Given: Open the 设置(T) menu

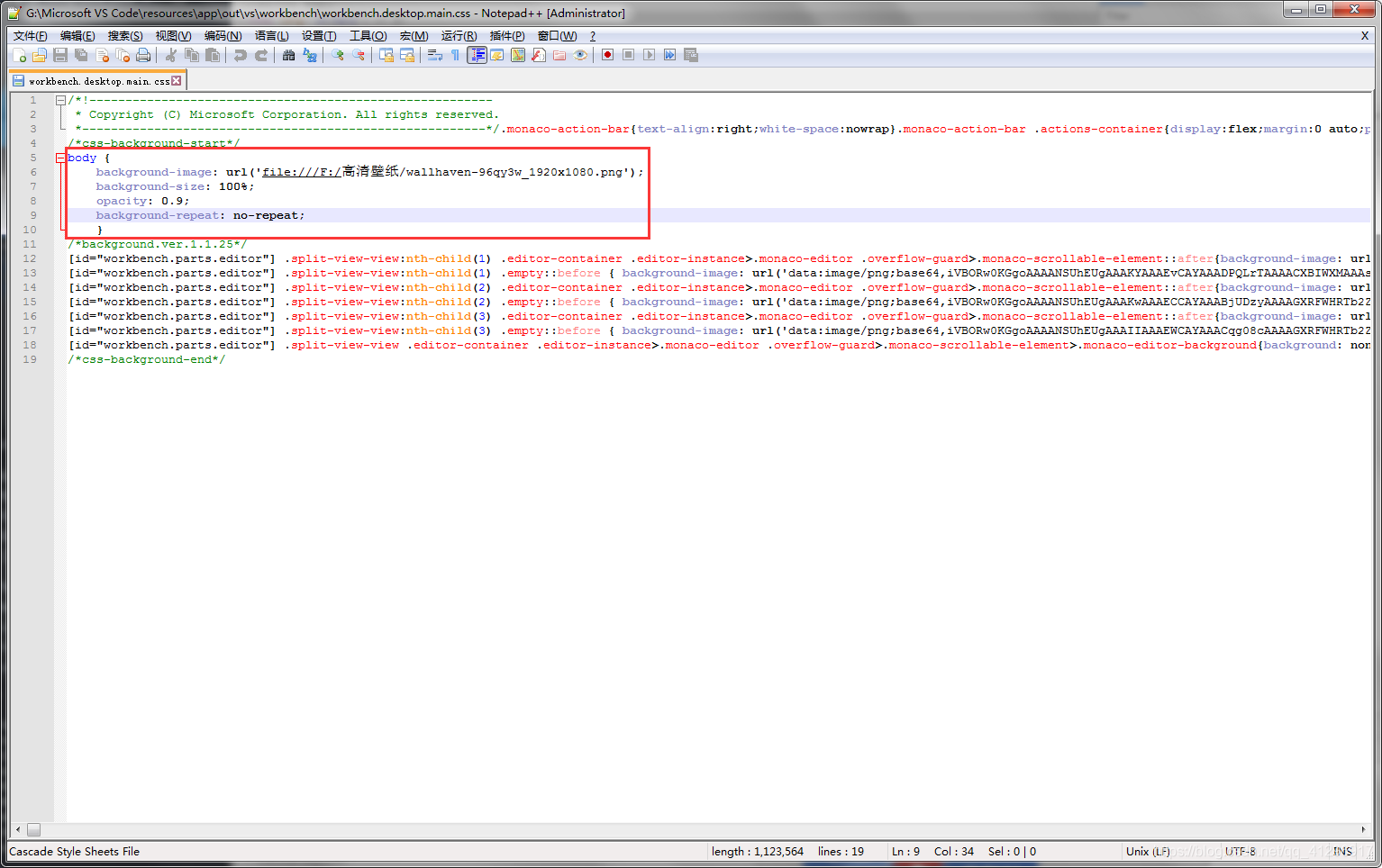Looking at the screenshot, I should coord(319,36).
